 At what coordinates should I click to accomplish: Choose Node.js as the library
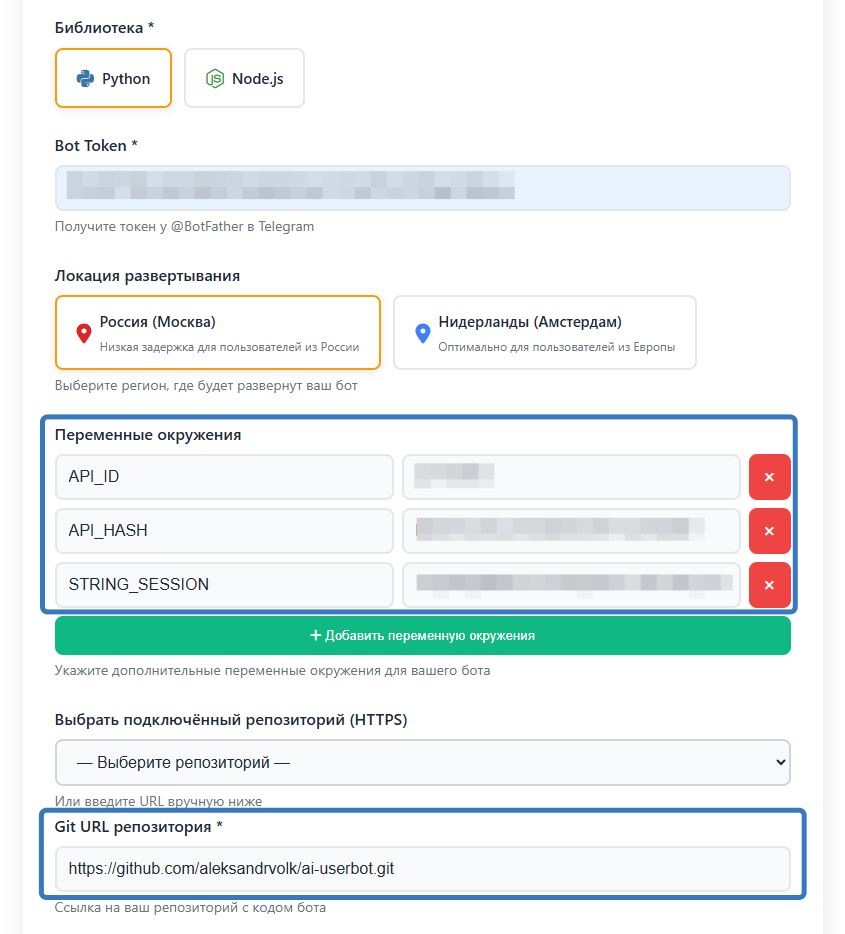[x=244, y=78]
